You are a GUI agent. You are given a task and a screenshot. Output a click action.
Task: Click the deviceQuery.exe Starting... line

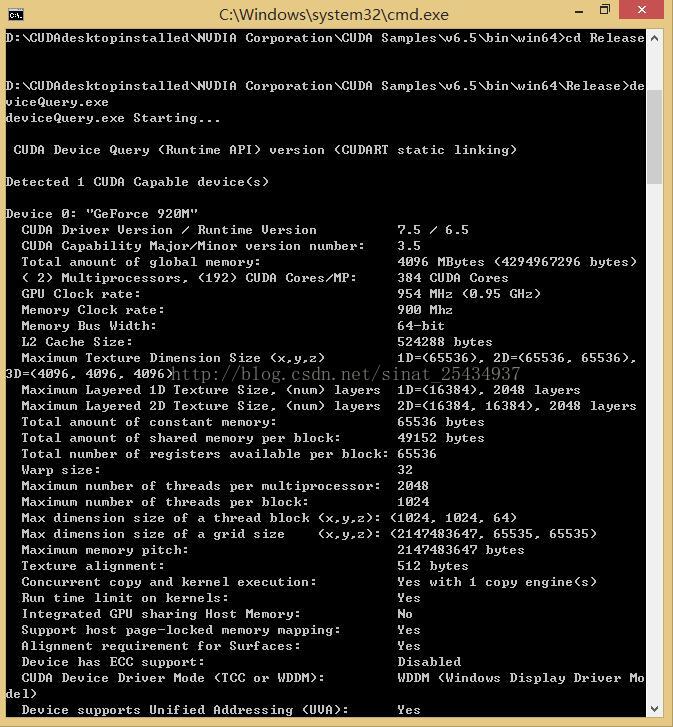113,118
